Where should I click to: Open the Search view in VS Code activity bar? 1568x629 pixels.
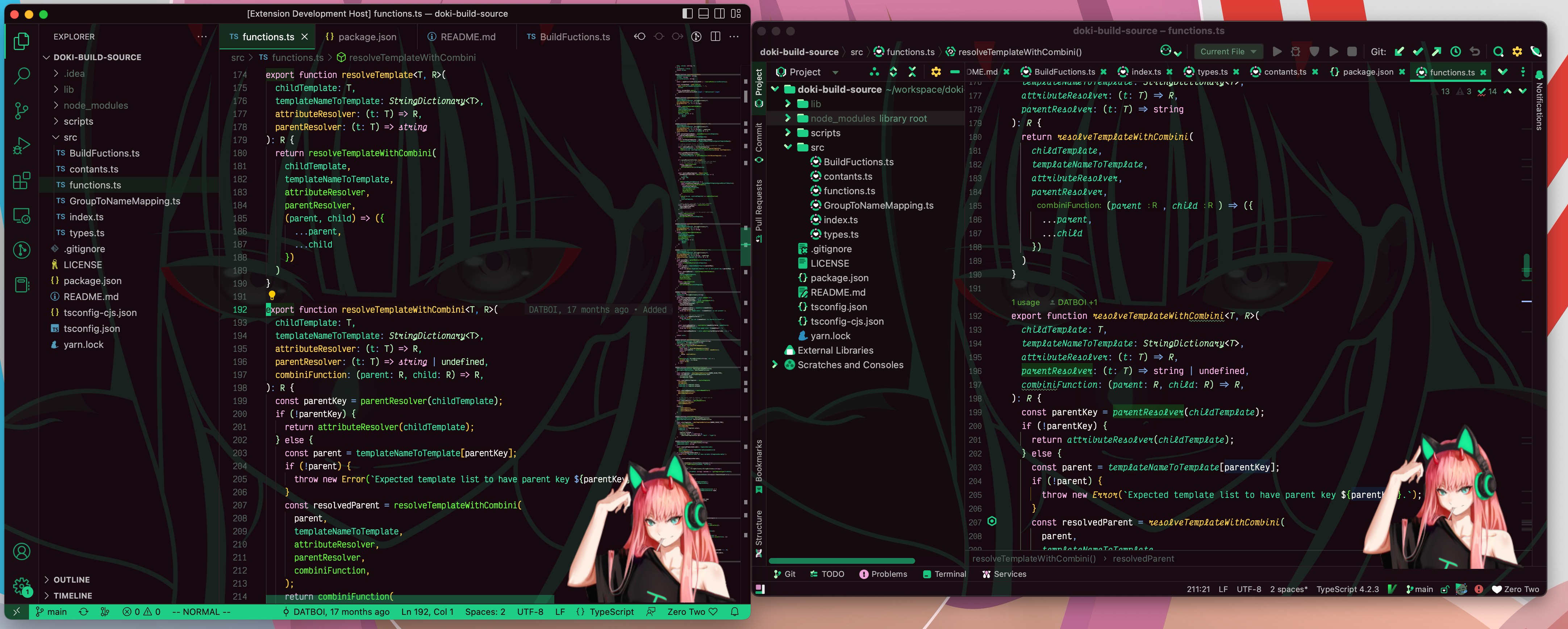pos(22,75)
